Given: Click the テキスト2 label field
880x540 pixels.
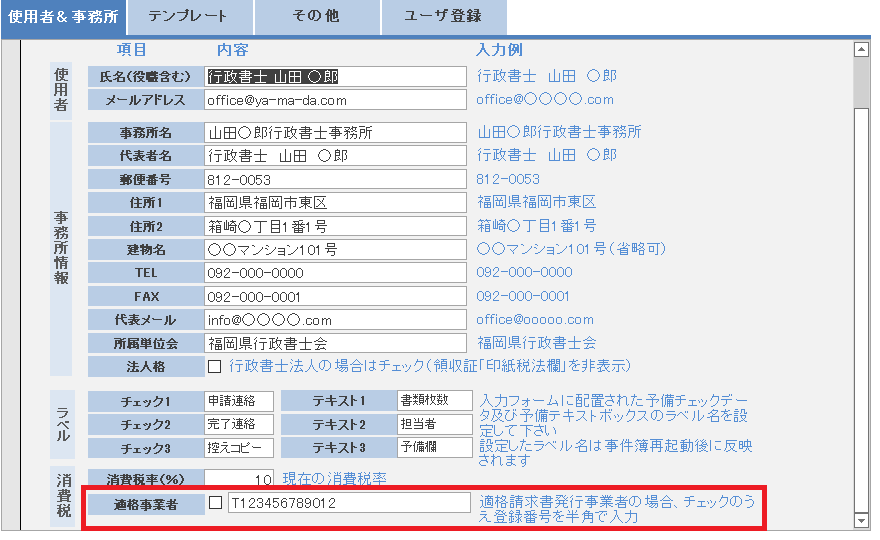Looking at the screenshot, I should coord(433,424).
